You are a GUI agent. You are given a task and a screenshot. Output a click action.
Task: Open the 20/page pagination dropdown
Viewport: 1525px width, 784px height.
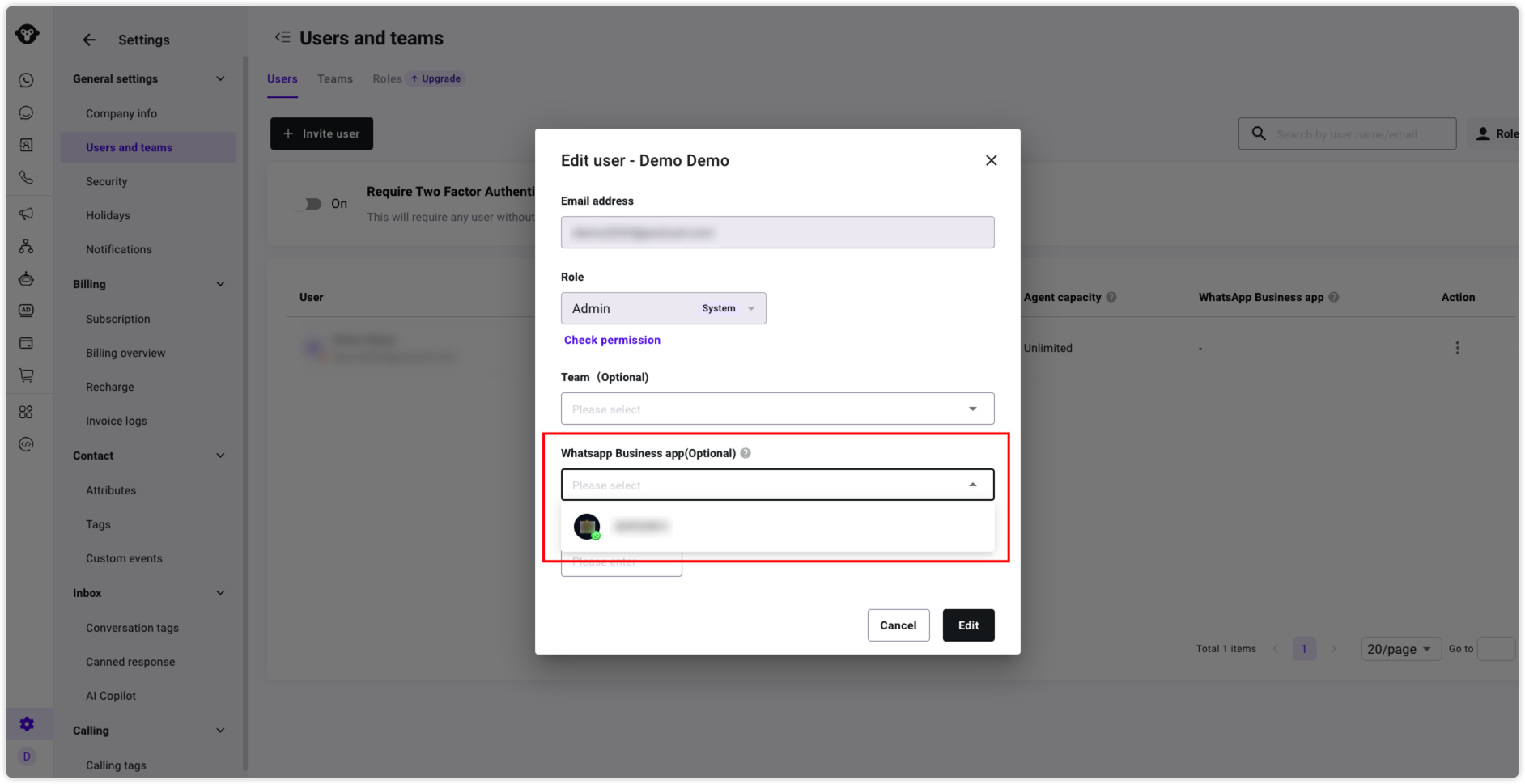[x=1400, y=649]
